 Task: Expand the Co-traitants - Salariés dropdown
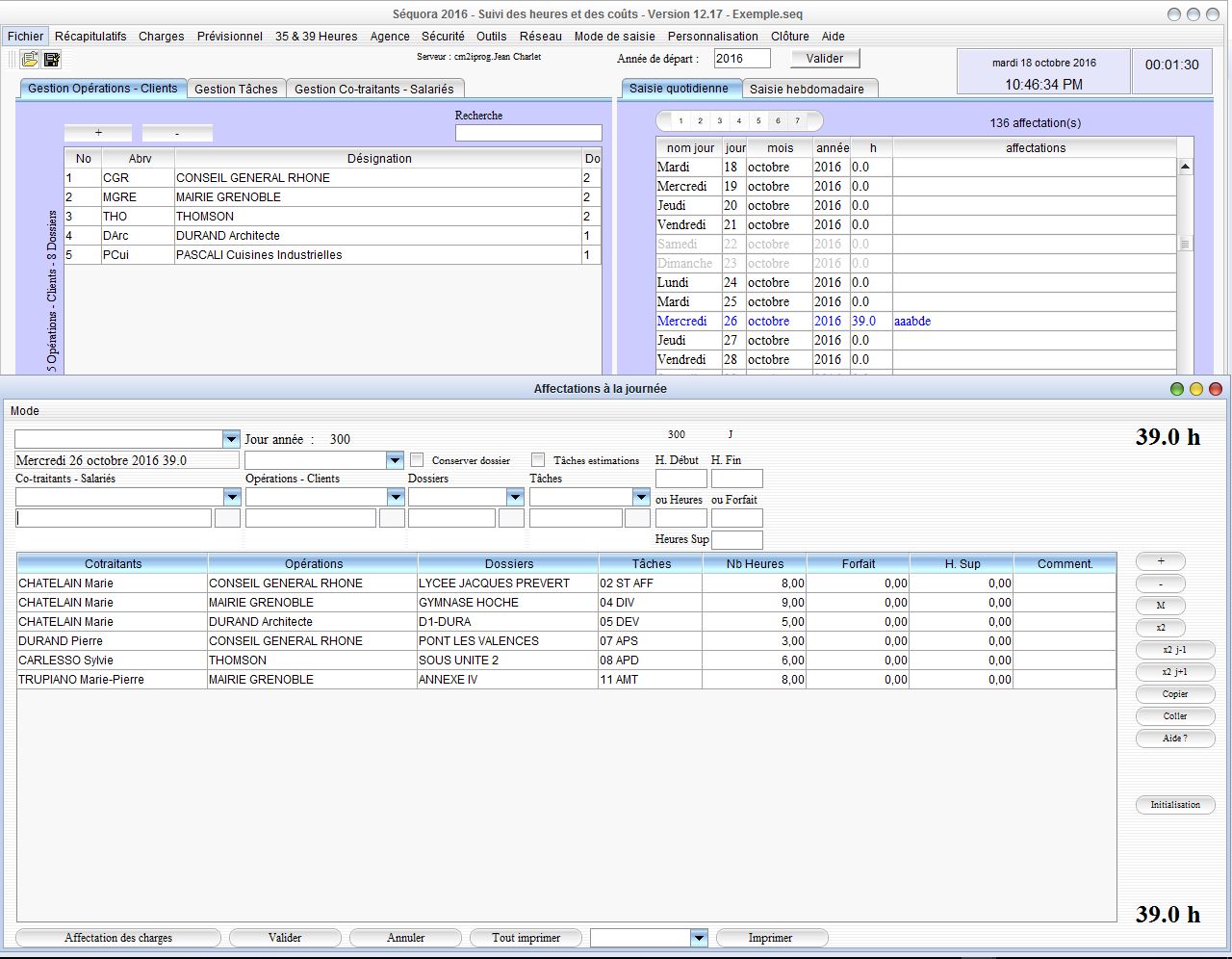[x=231, y=497]
